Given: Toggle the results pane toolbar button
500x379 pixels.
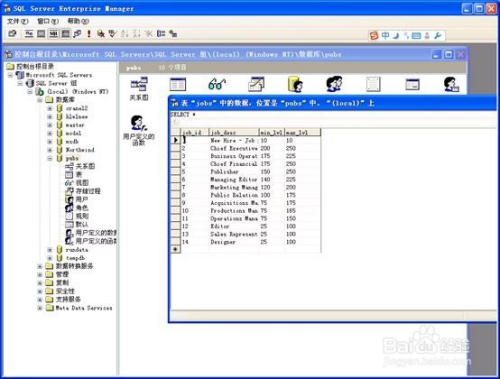Looking at the screenshot, I should point(66,34).
